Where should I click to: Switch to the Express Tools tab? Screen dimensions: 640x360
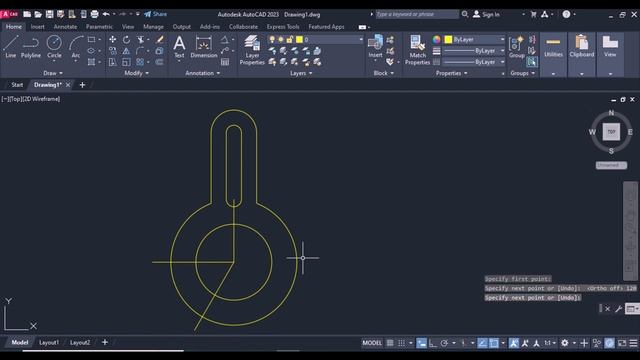click(x=283, y=27)
